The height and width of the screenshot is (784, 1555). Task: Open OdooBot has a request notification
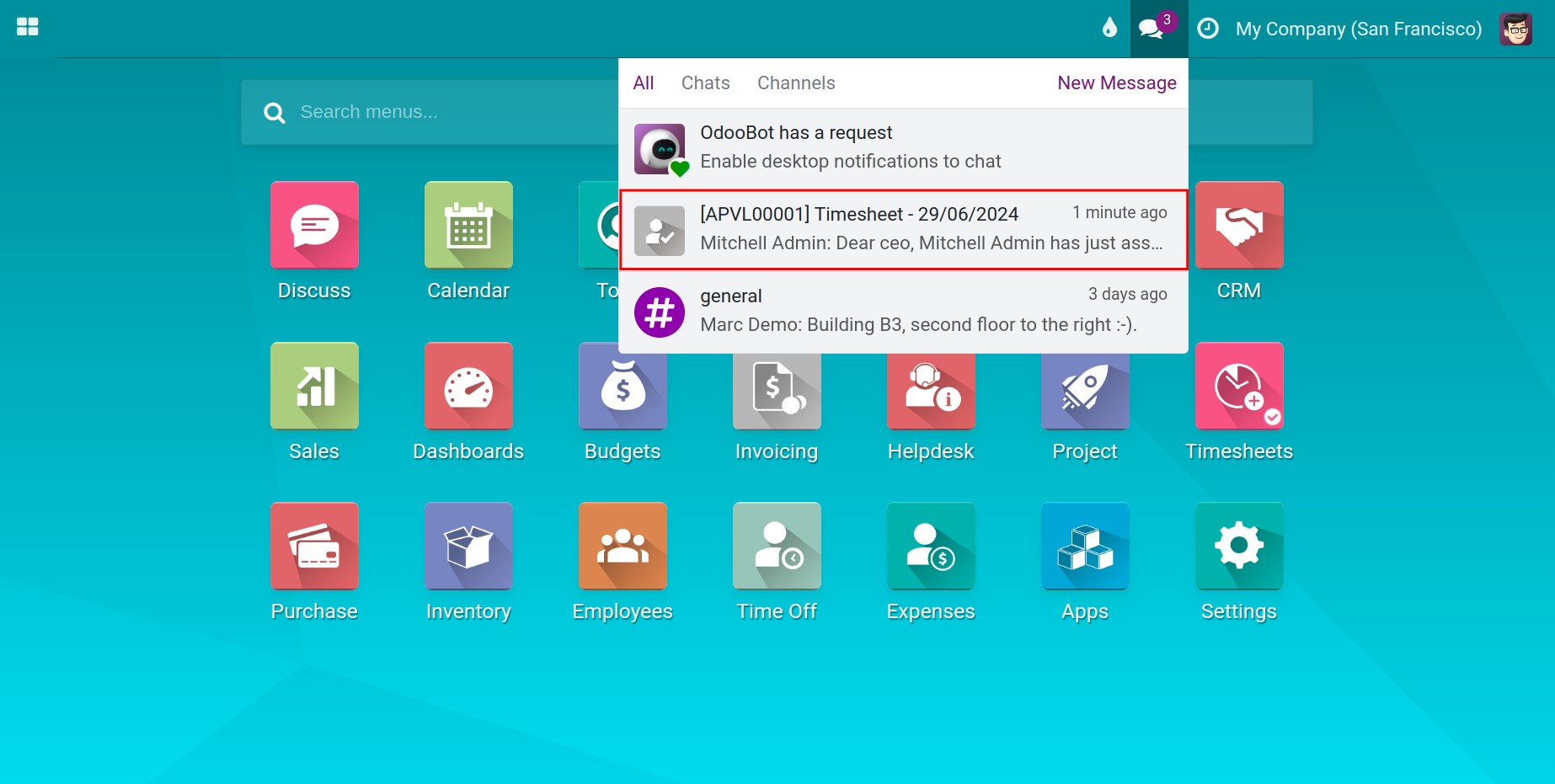tap(903, 148)
